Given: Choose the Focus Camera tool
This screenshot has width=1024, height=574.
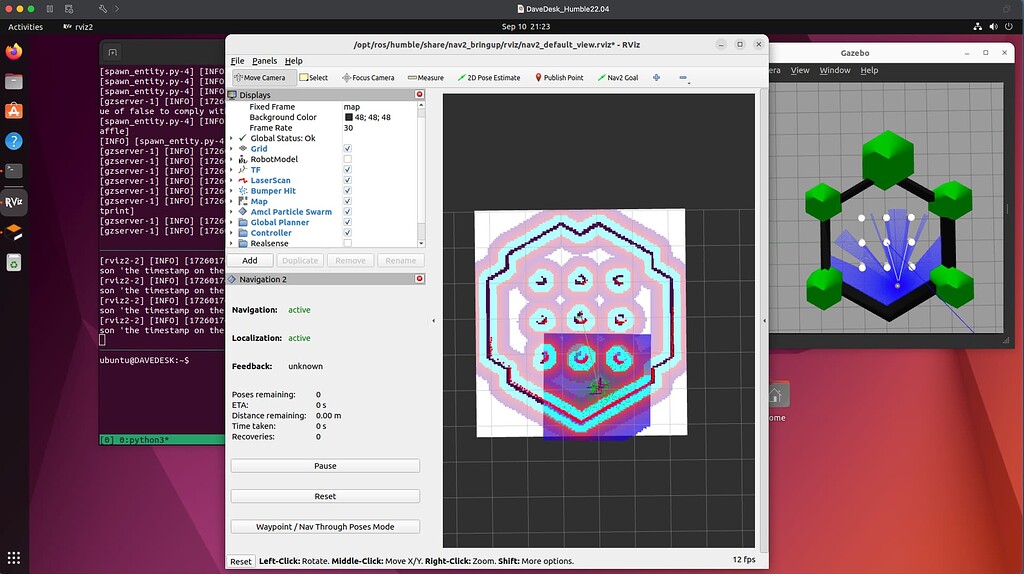Looking at the screenshot, I should [368, 78].
